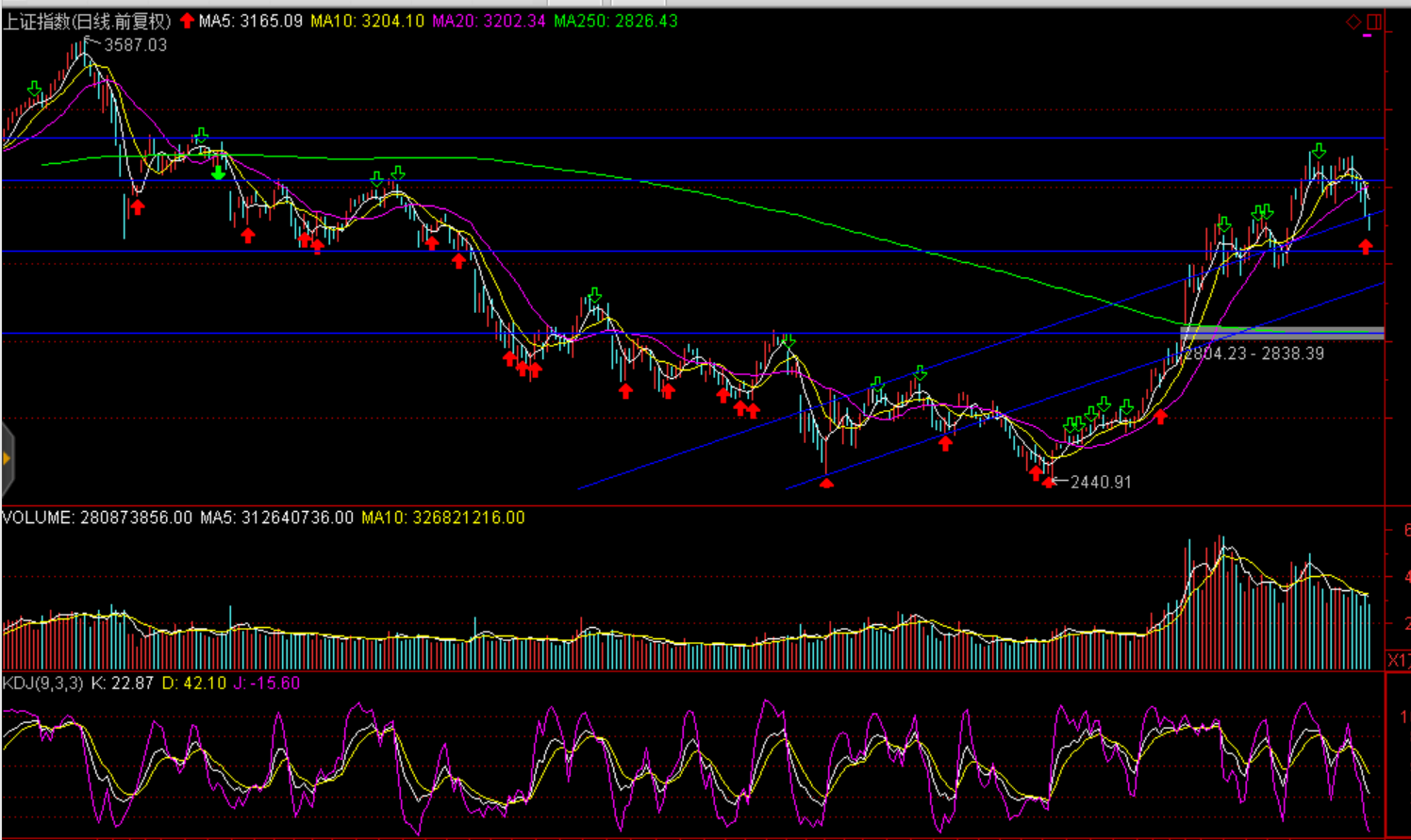Image resolution: width=1411 pixels, height=840 pixels.
Task: Click the 2804.23 - 2838.39 gap label
Action: (x=1253, y=354)
